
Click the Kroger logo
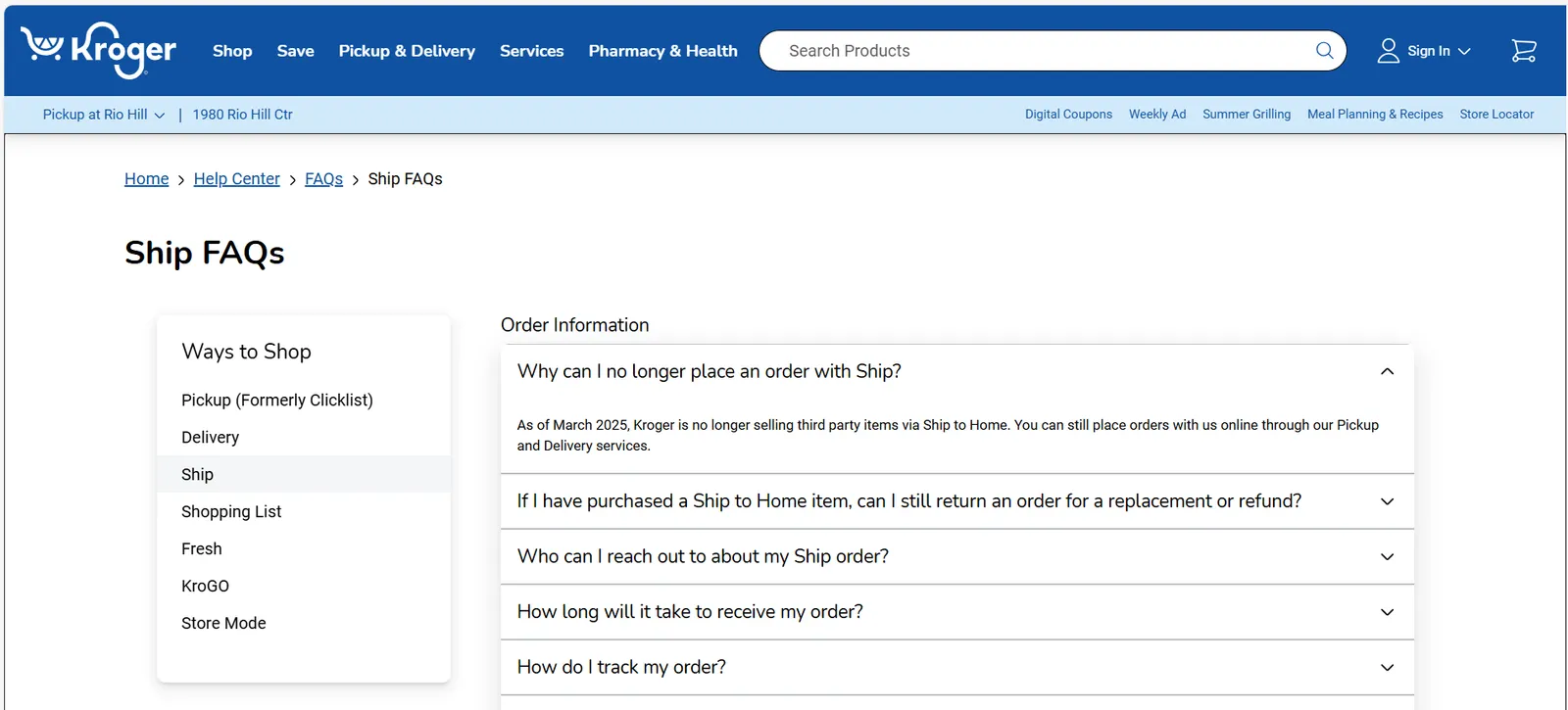(98, 50)
